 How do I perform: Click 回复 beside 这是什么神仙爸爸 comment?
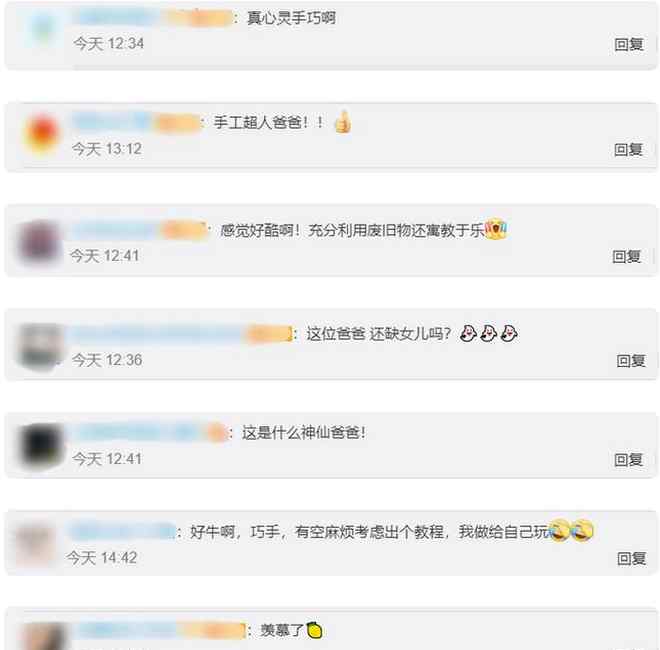point(628,459)
